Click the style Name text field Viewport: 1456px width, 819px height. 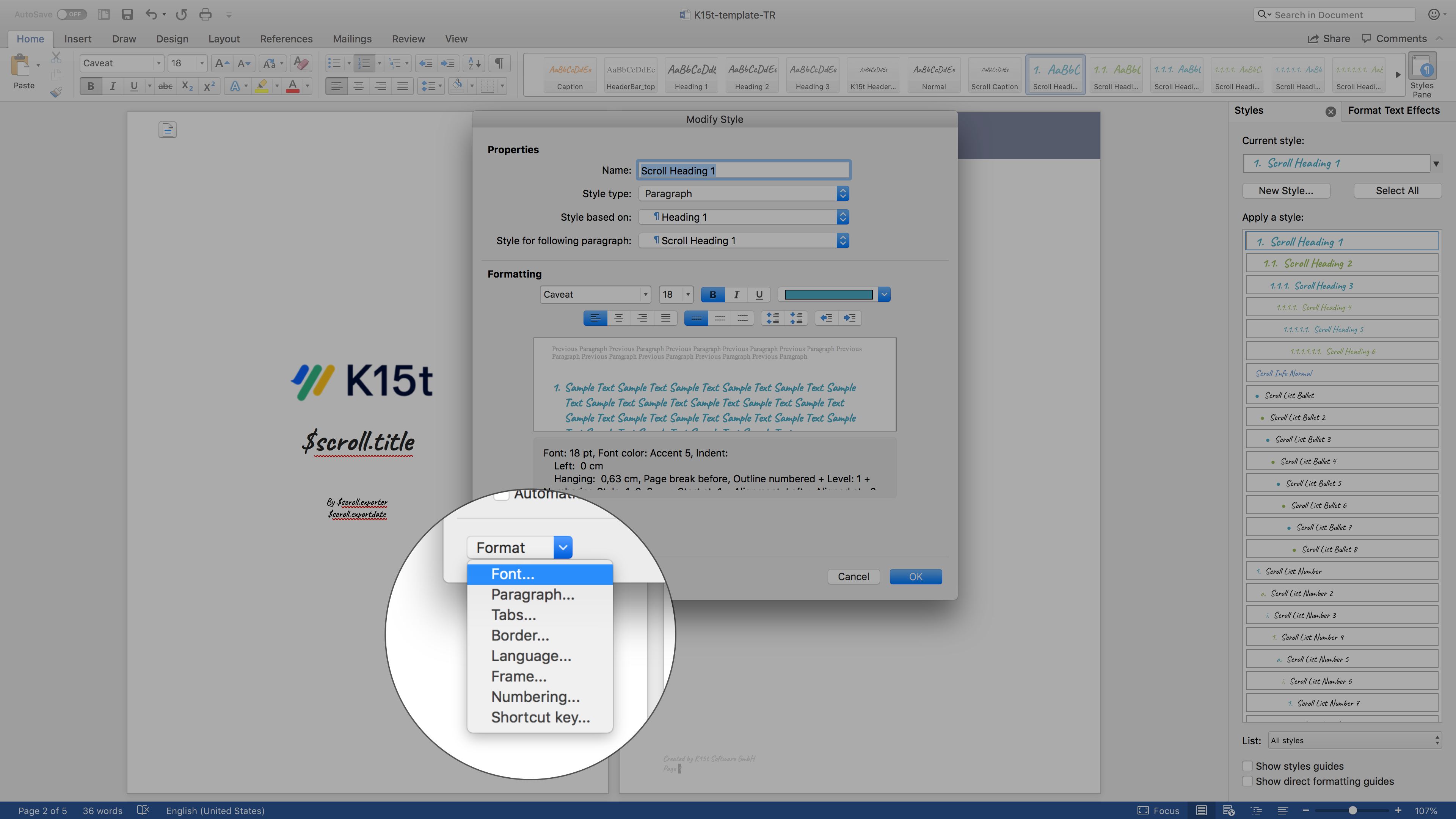pos(743,171)
